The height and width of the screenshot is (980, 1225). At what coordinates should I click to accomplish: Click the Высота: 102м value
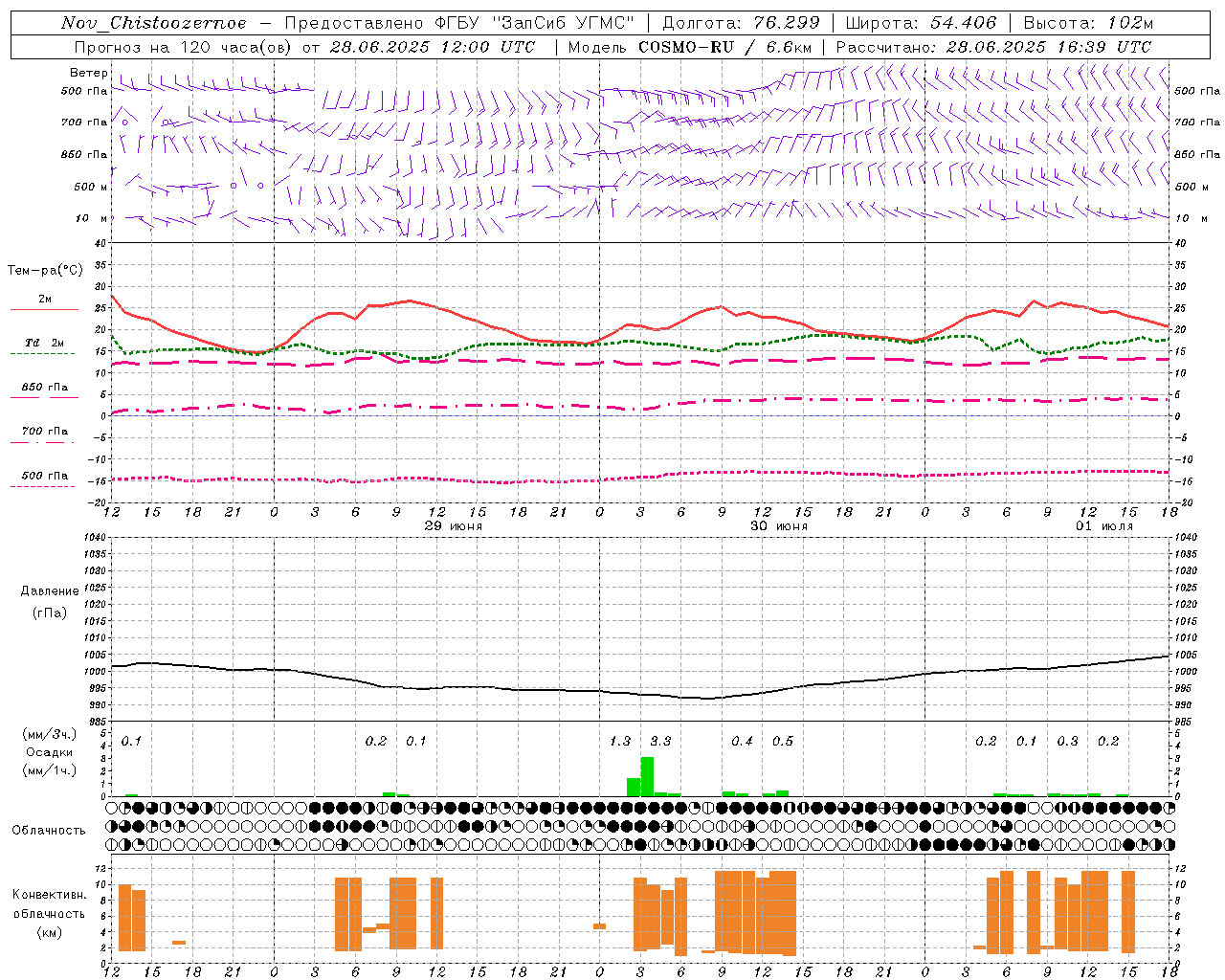[x=1088, y=23]
